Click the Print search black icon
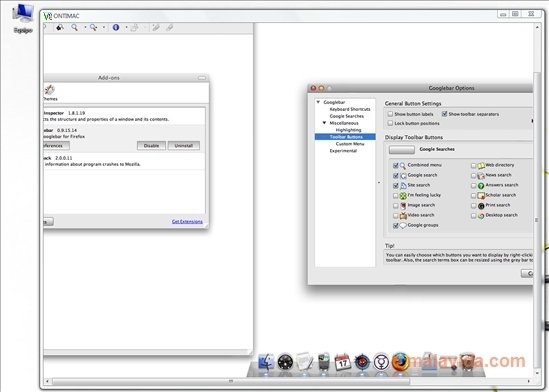549x392 pixels. coord(481,206)
